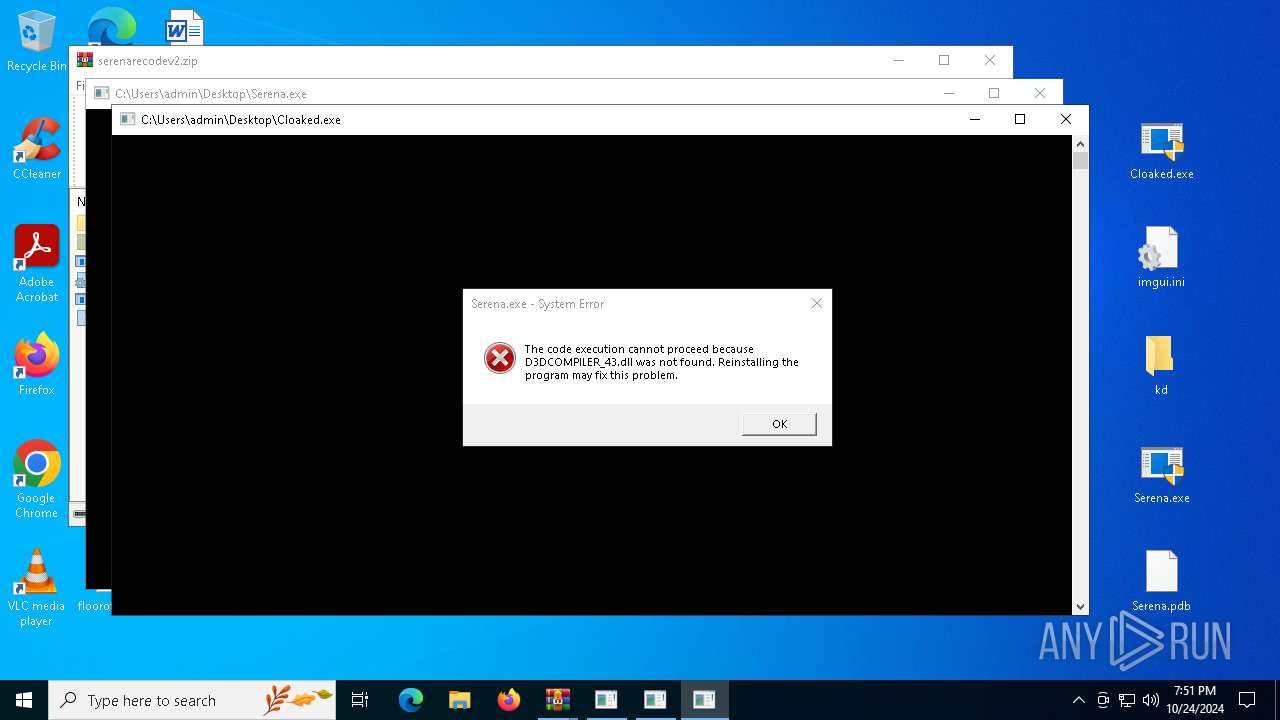Close the Serena.exe console window

pyautogui.click(x=1040, y=93)
